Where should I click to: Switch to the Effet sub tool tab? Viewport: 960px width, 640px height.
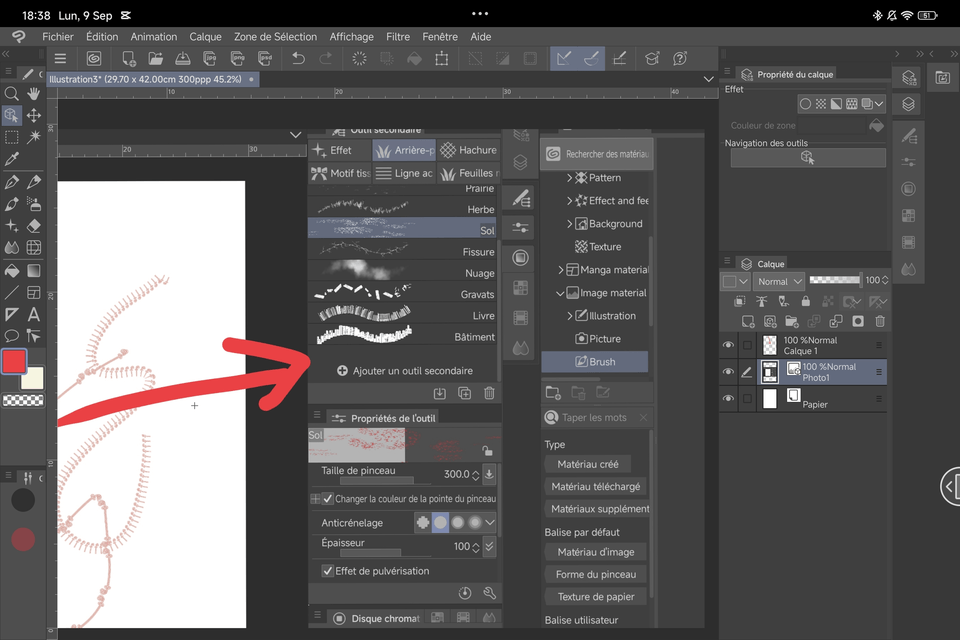(x=340, y=150)
